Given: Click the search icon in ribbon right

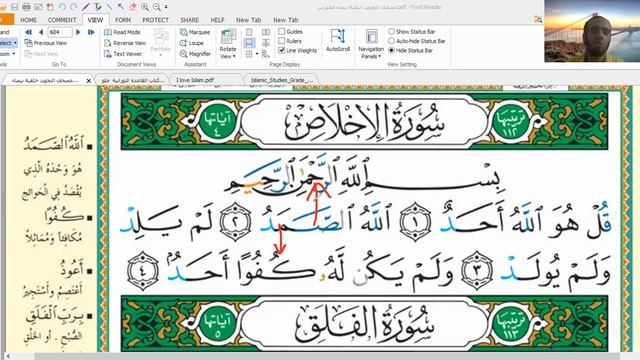Looking at the screenshot, I should click(538, 19).
